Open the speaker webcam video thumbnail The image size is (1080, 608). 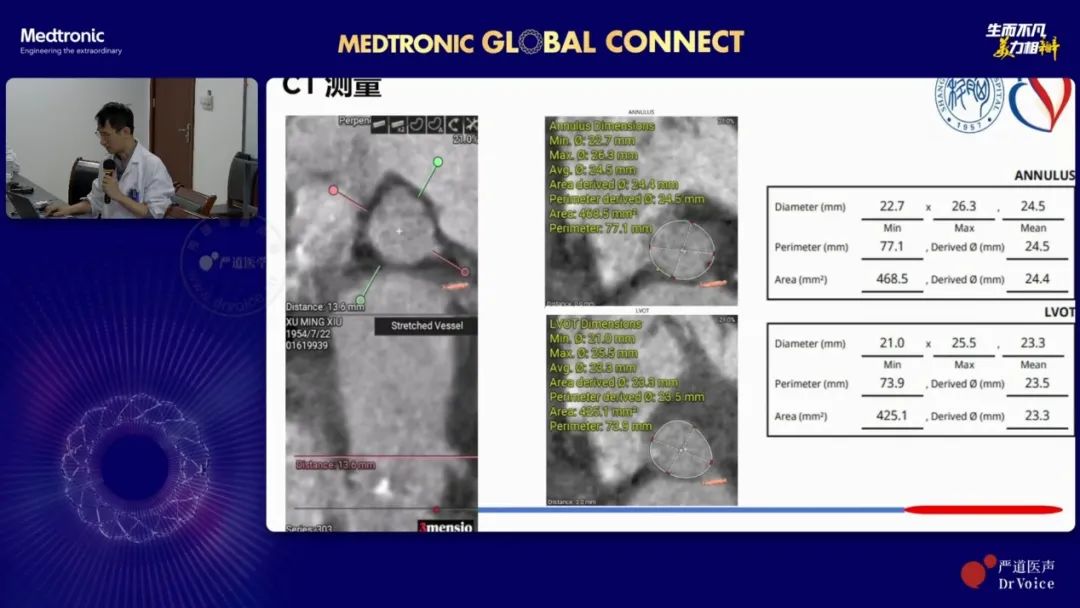132,148
